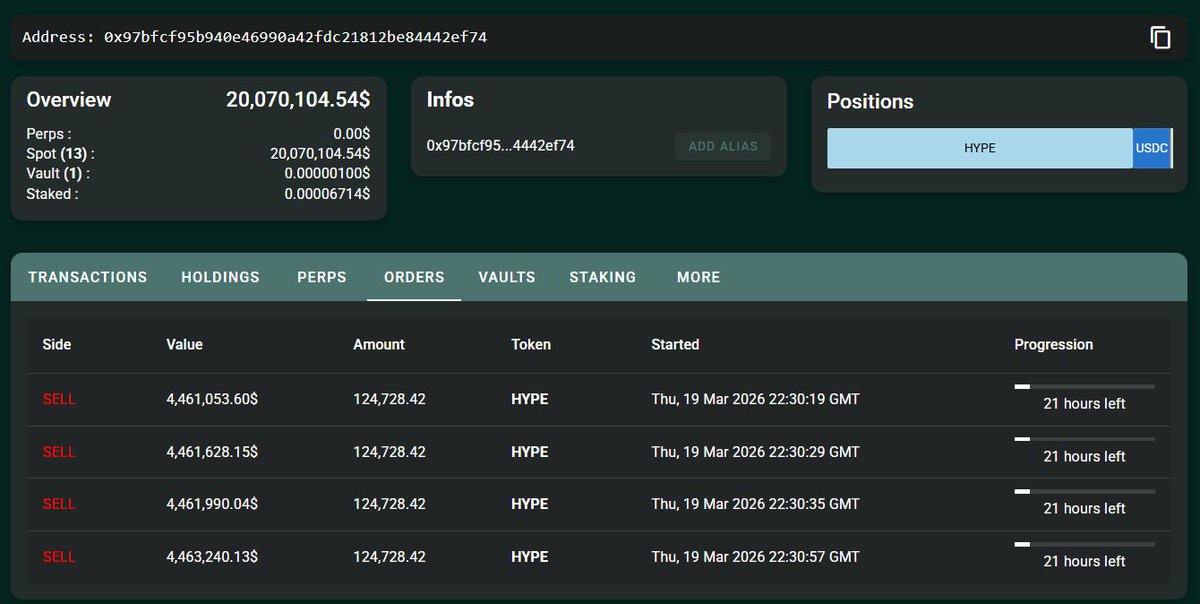Click the Perps value 0.00$
The width and height of the screenshot is (1200, 604).
click(352, 133)
